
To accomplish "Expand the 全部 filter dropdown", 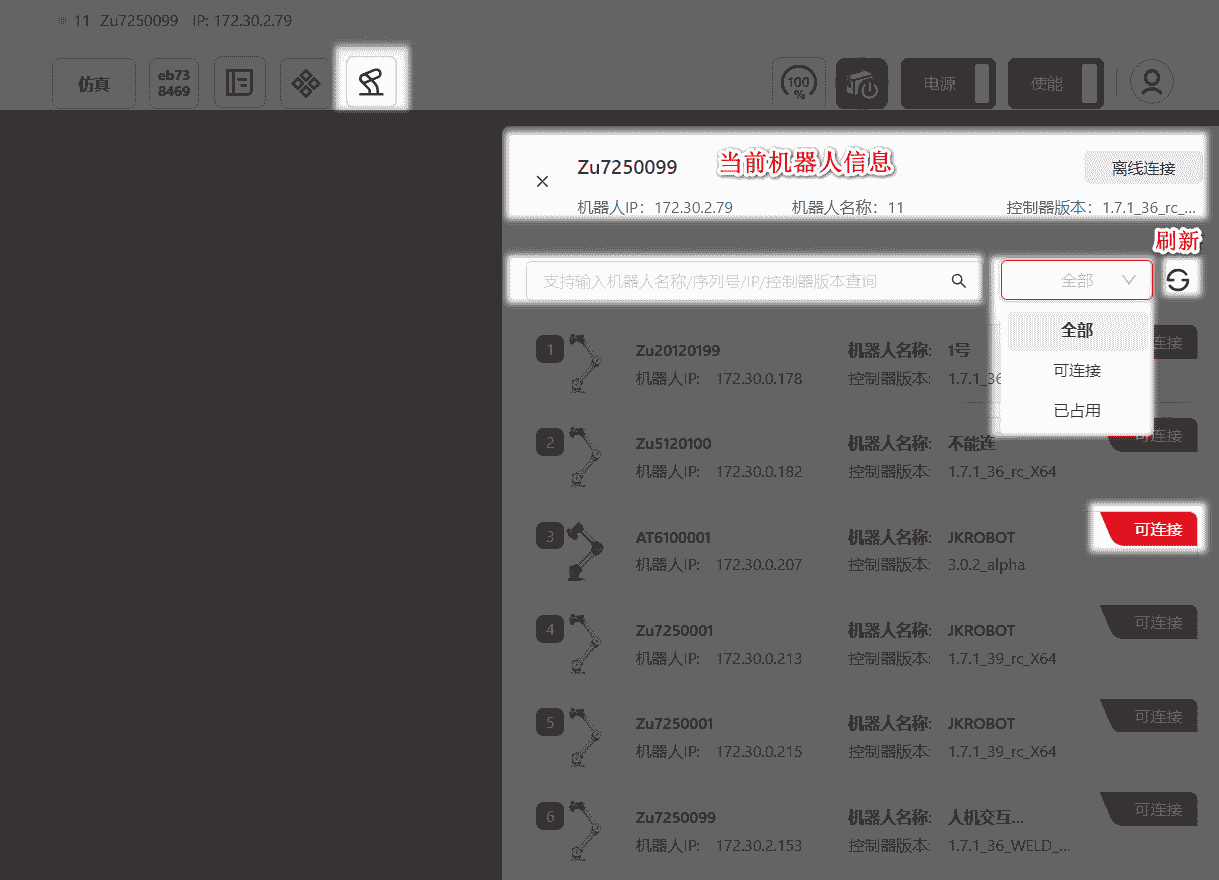I will pos(1076,281).
